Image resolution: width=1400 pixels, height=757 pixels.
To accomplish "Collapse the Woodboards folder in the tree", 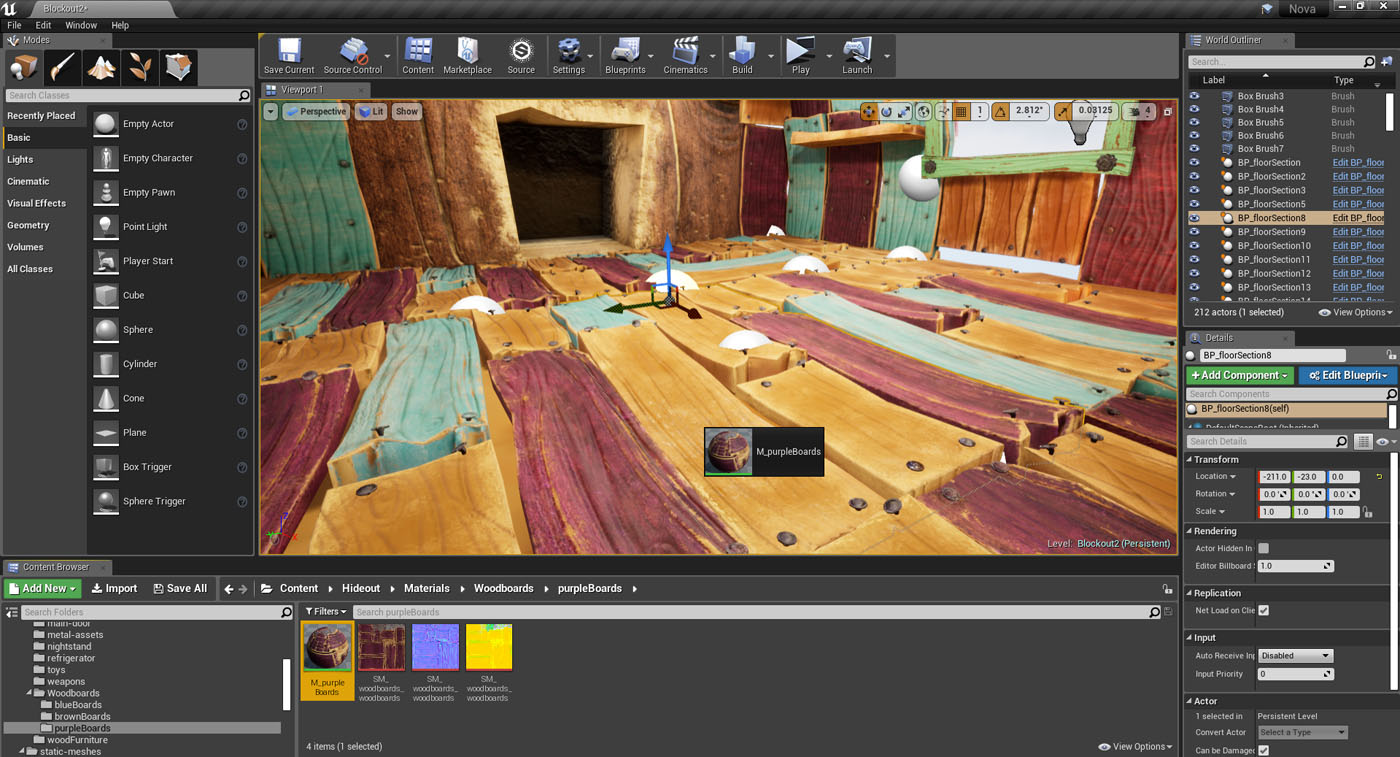I will coord(28,693).
